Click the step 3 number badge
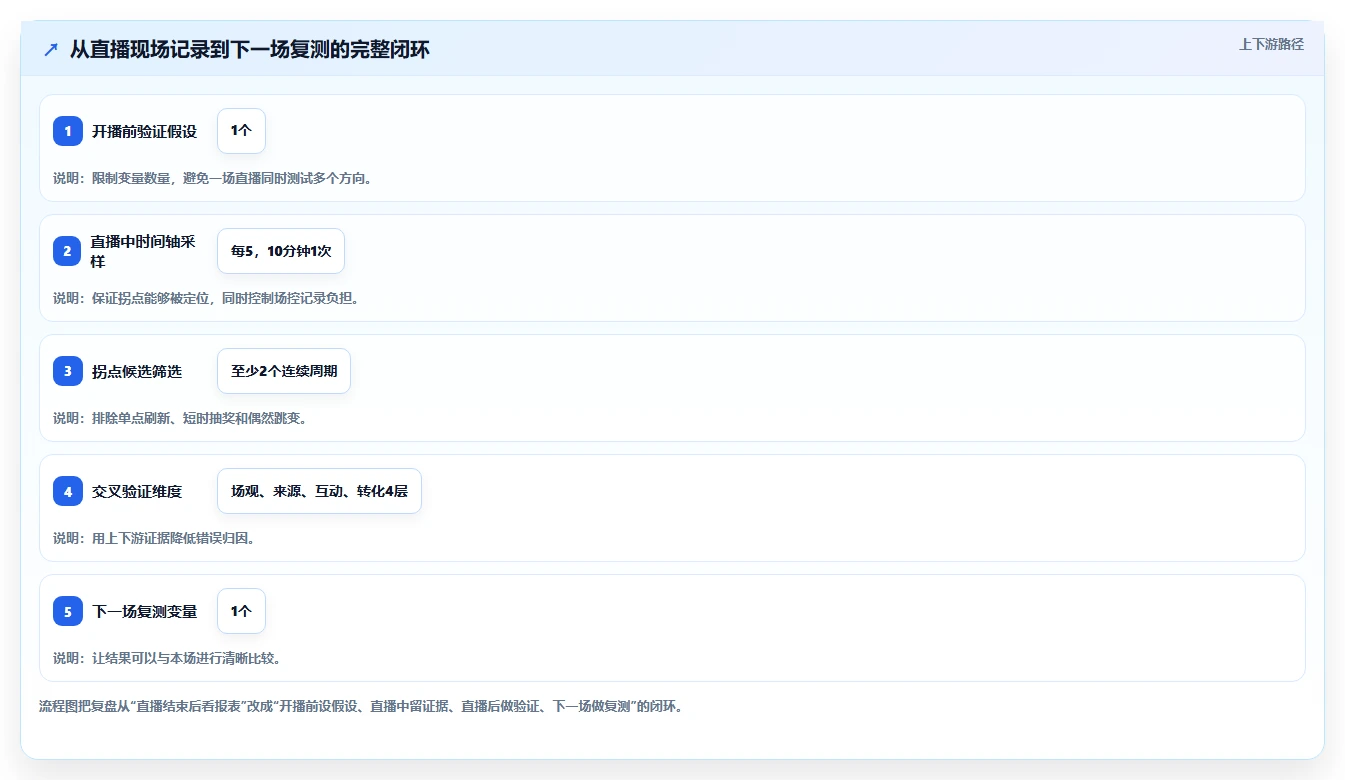 point(68,371)
